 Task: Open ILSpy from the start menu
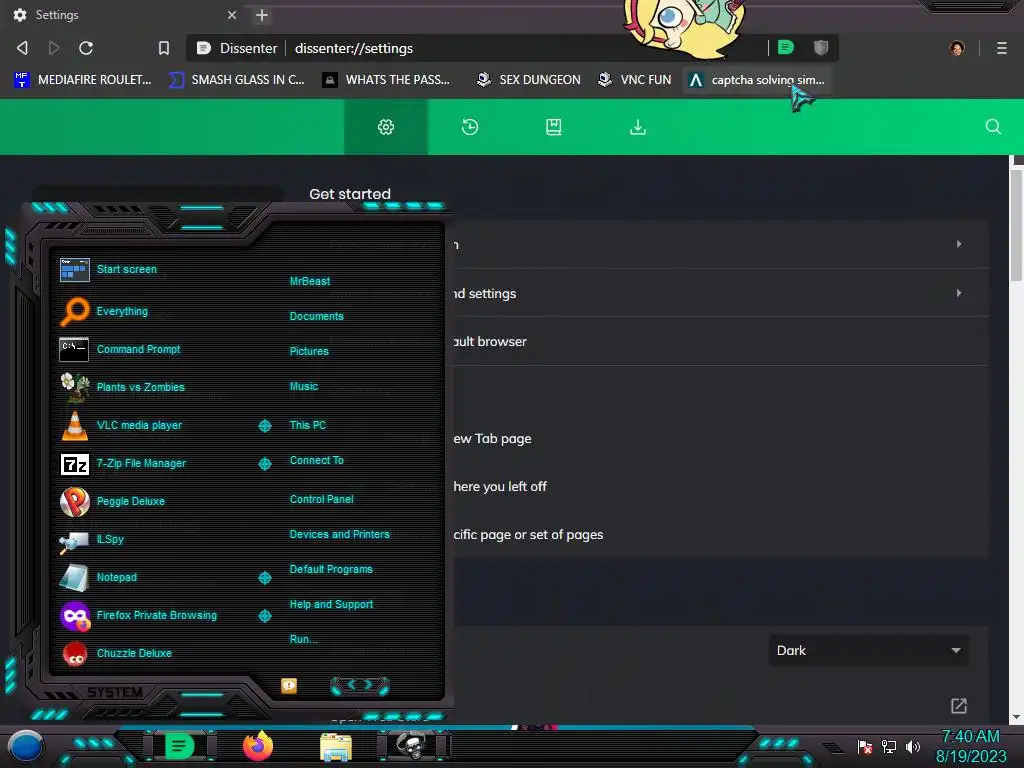110,539
